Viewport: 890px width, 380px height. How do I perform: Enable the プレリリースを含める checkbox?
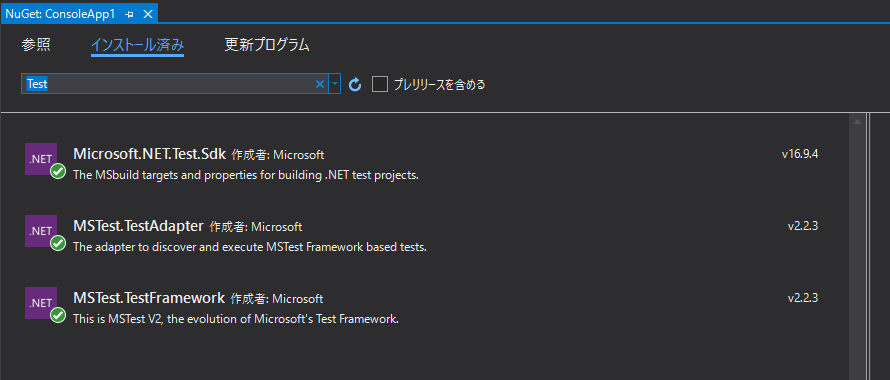point(380,85)
